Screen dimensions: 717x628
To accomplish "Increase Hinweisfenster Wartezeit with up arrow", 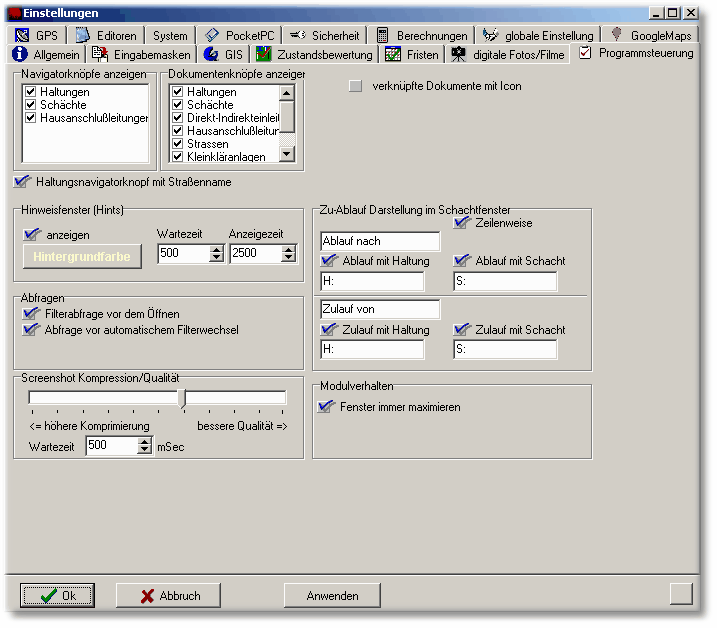I will tap(216, 249).
